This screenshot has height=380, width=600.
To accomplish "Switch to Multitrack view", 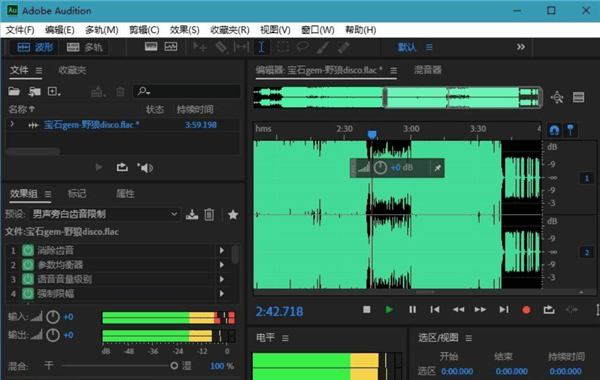I will 84,47.
